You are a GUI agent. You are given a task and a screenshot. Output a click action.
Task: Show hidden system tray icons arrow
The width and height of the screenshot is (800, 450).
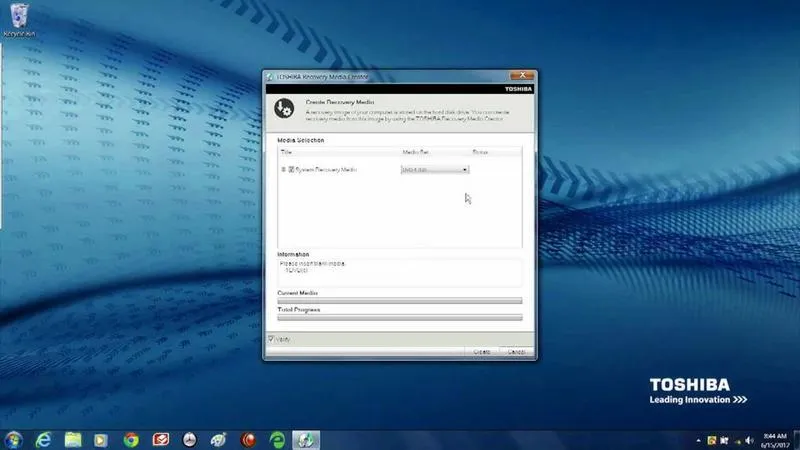(x=698, y=440)
